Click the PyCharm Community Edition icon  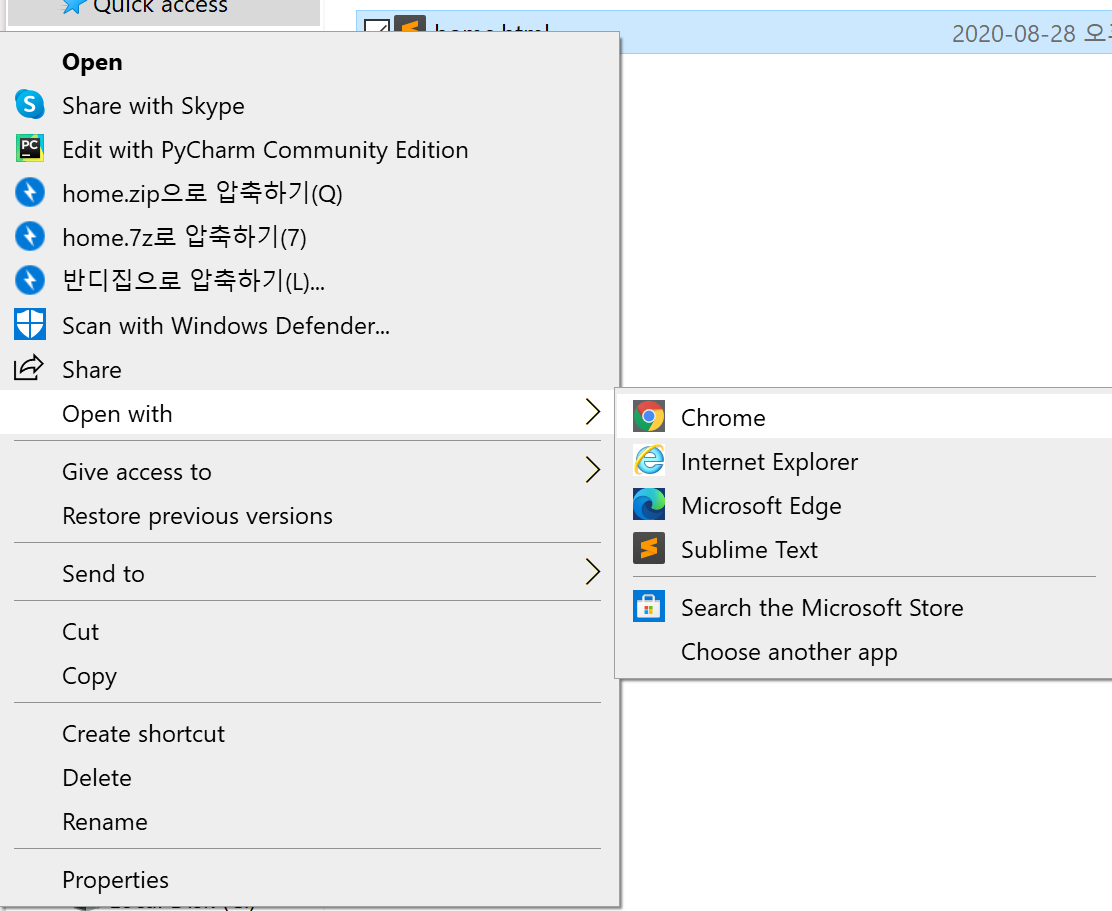30,149
